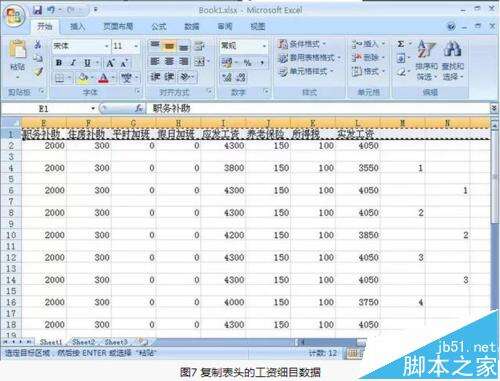
Task: Open the font color red A swatch
Action: pos(104,79)
